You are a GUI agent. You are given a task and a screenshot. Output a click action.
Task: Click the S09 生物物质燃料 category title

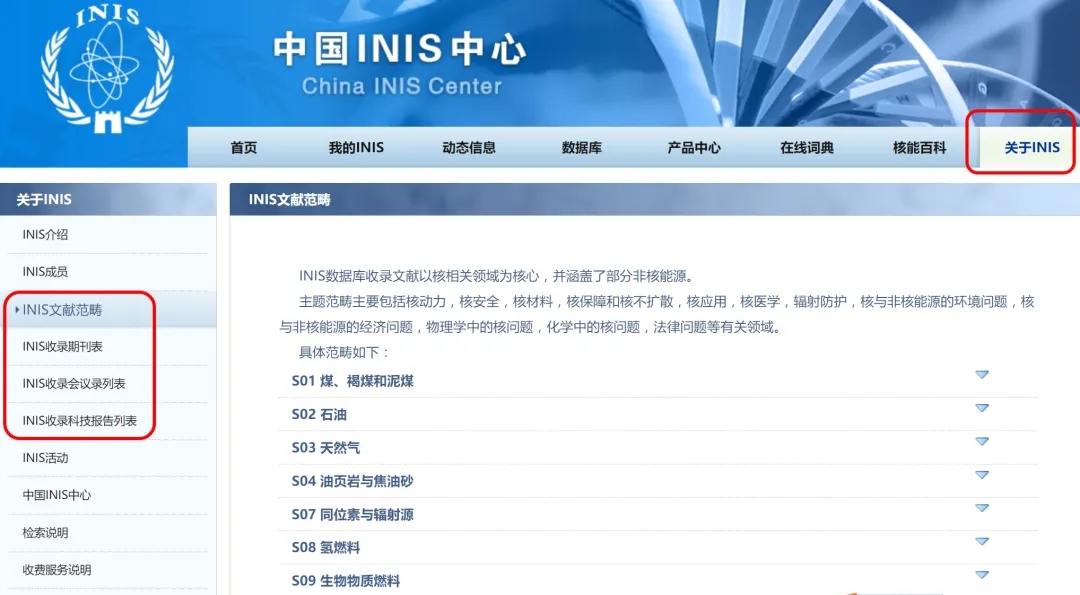click(346, 581)
